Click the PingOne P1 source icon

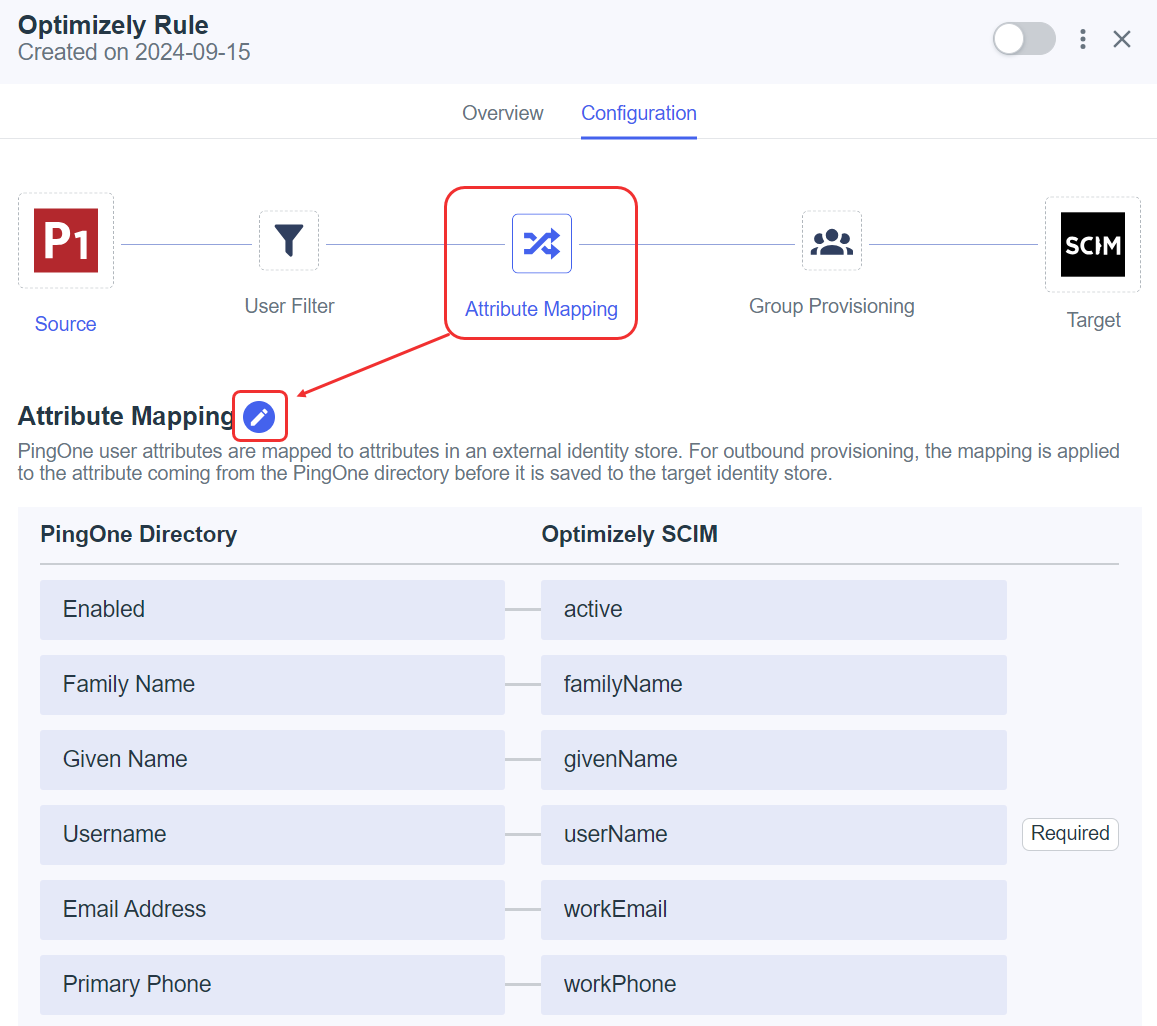coord(66,241)
